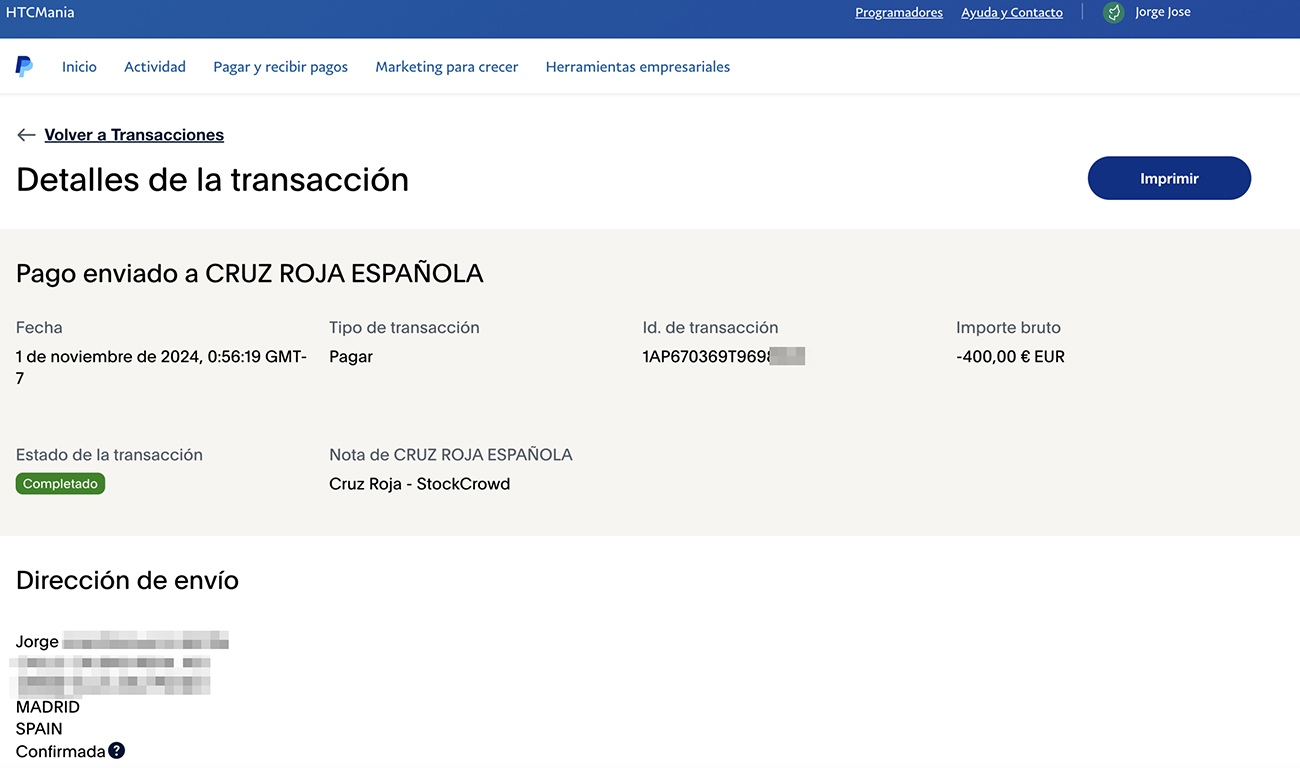Image resolution: width=1300 pixels, height=768 pixels.
Task: Select the note text Cruz Roja - StockCrowd
Action: pyautogui.click(x=420, y=484)
